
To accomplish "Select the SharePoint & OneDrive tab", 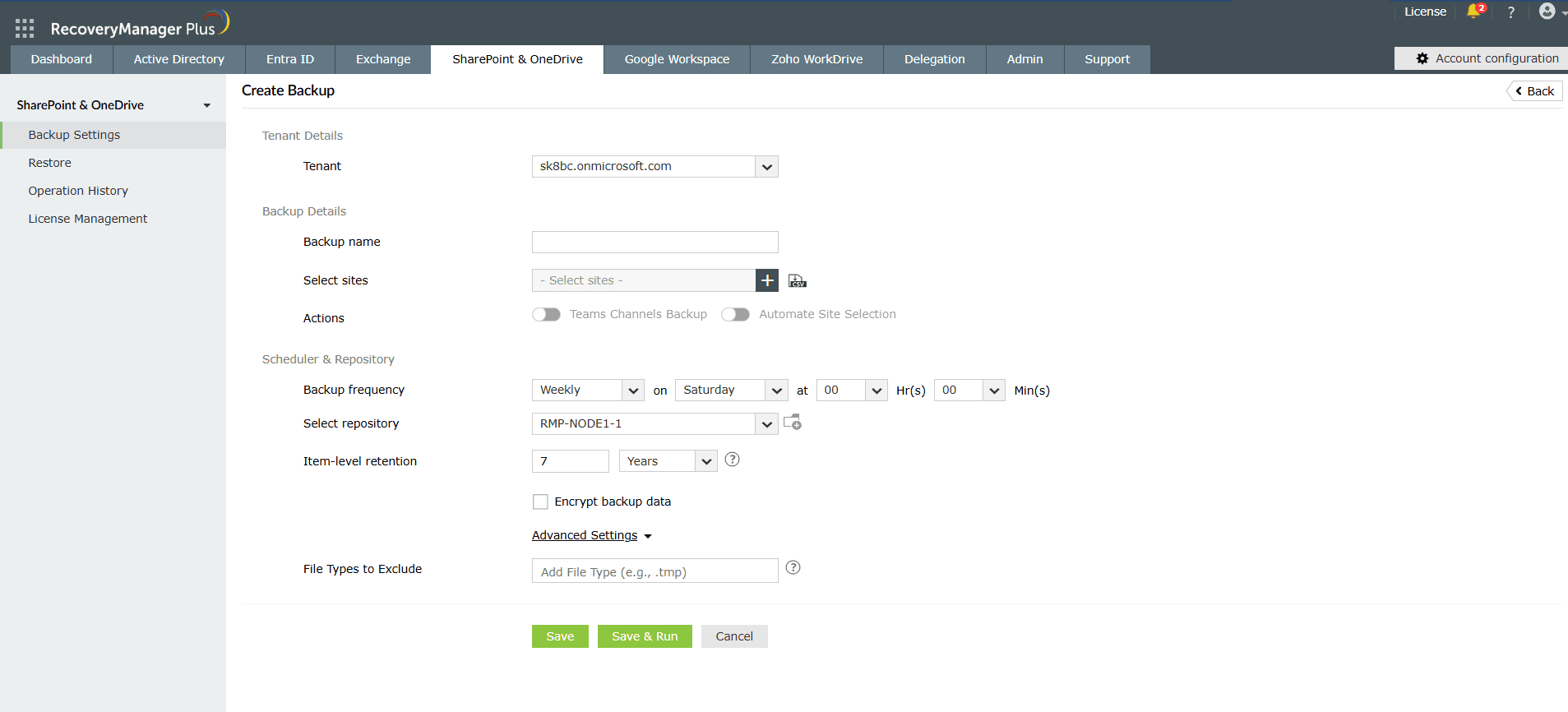I will (x=517, y=59).
